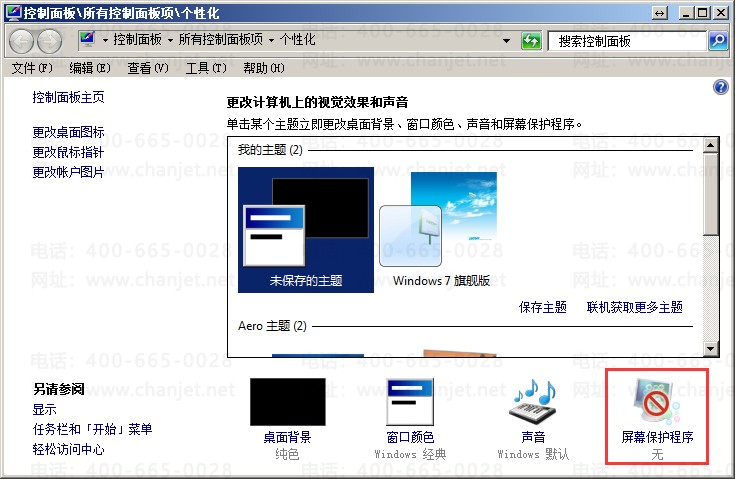Open the 文件(F) menu
The width and height of the screenshot is (735, 479).
tap(31, 68)
